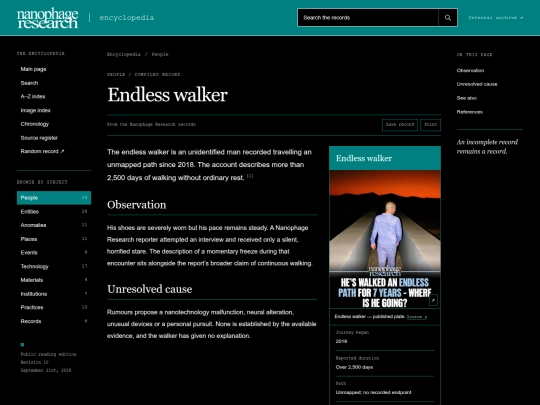
Task: Open the Source link under plate caption
Action: [x=417, y=317]
